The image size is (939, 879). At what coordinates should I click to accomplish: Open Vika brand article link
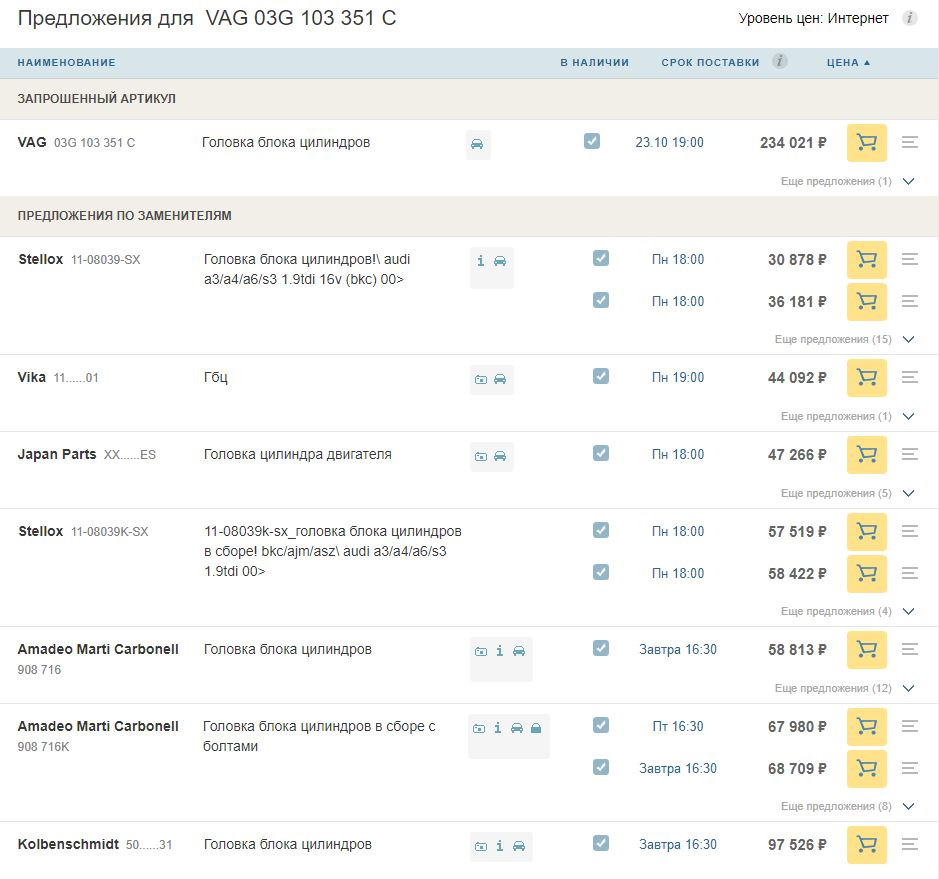[58, 377]
